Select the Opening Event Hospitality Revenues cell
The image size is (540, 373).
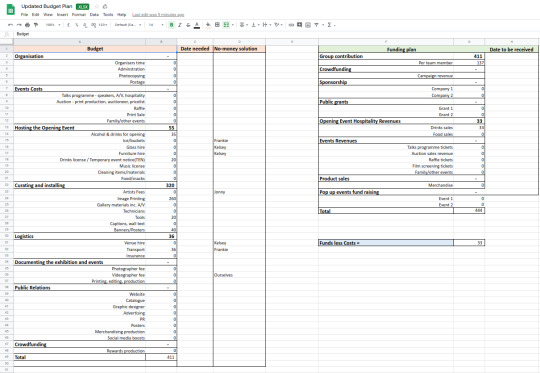pyautogui.click(x=386, y=121)
